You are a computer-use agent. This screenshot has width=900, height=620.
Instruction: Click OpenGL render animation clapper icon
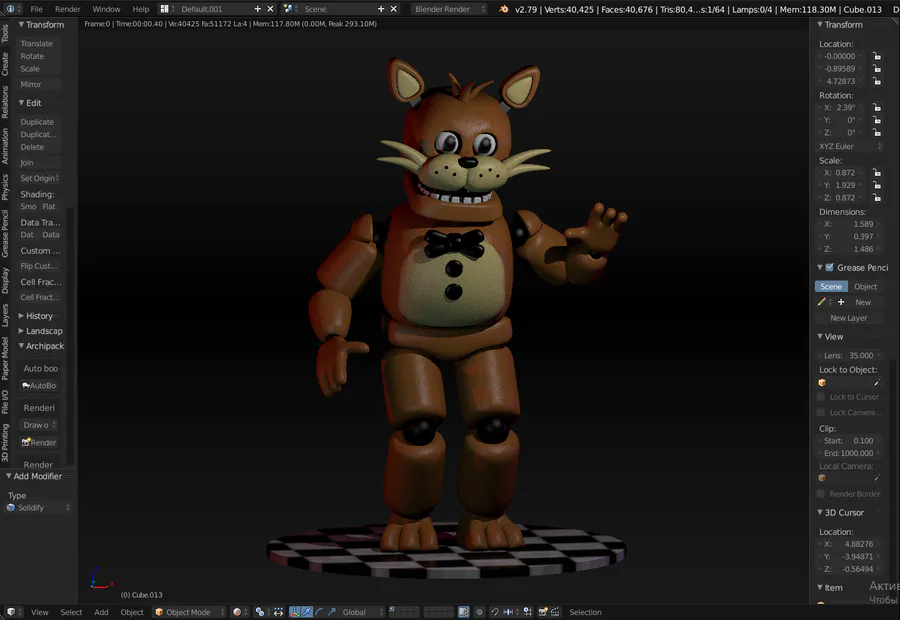[555, 612]
